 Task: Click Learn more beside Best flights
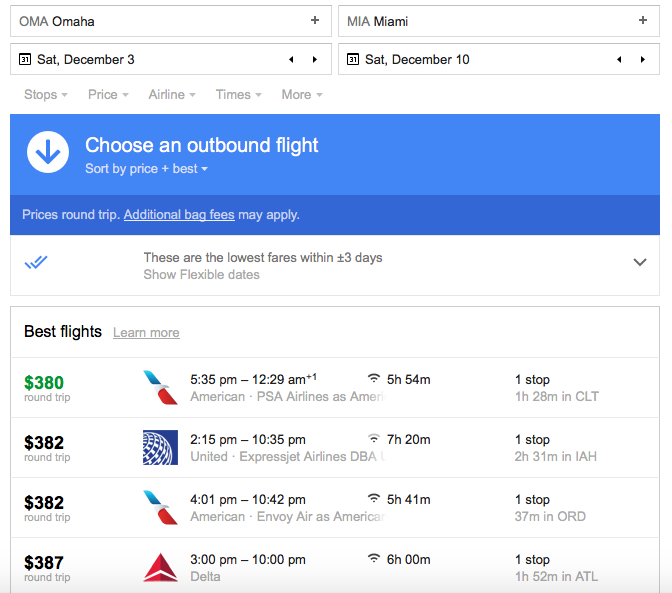[x=146, y=332]
